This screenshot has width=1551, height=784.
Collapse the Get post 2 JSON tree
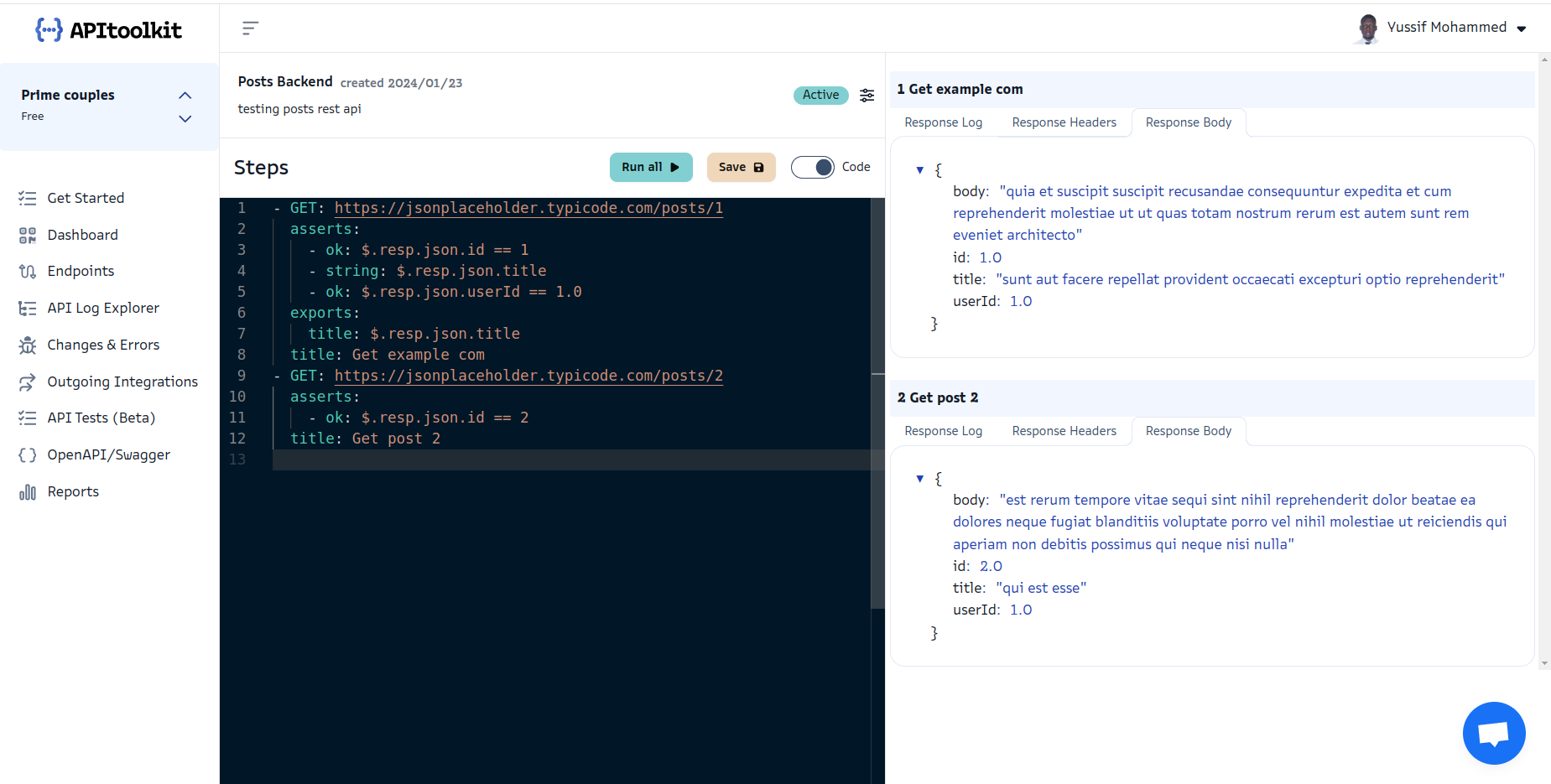click(x=920, y=479)
